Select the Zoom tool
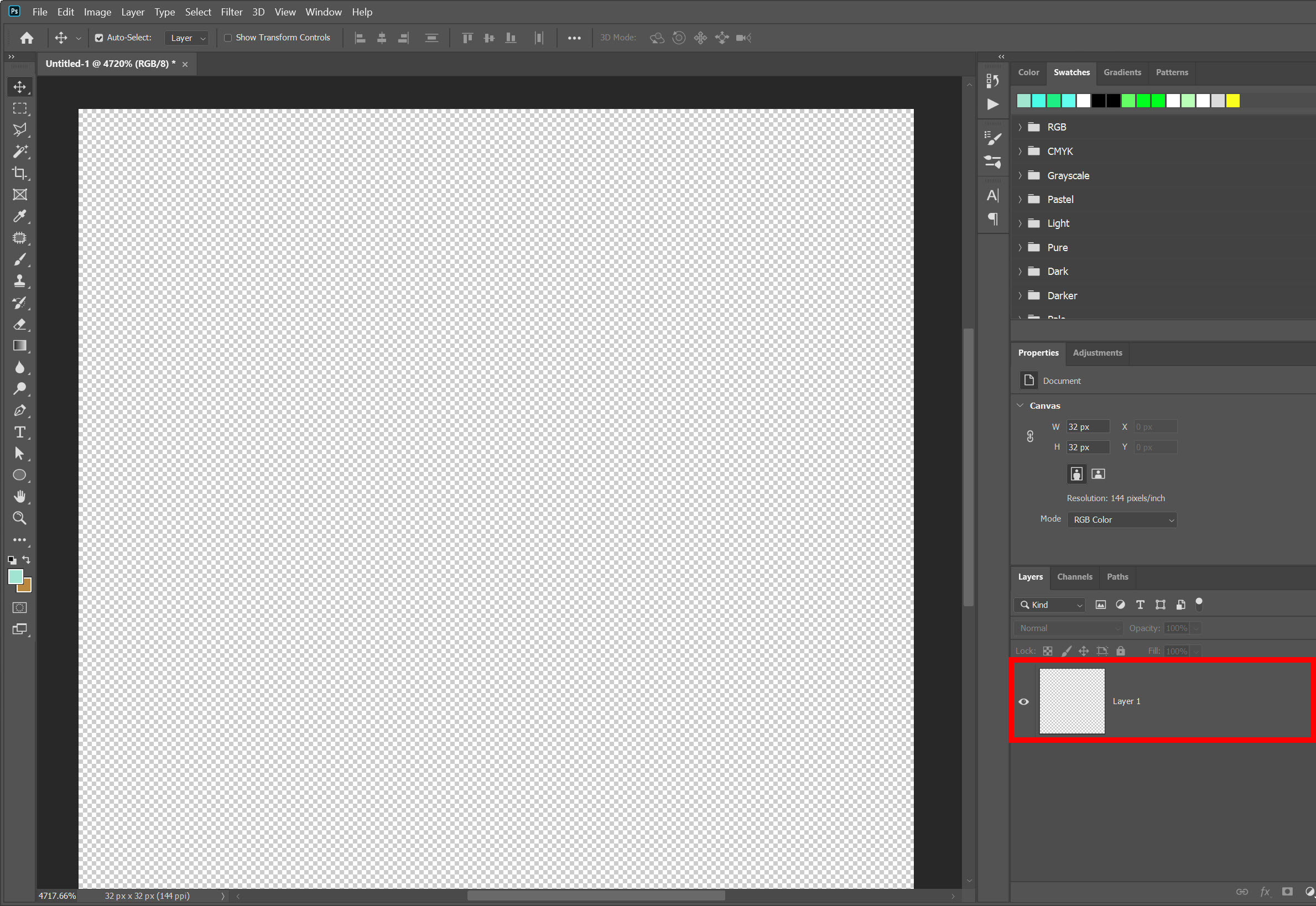1316x906 pixels. click(x=20, y=518)
